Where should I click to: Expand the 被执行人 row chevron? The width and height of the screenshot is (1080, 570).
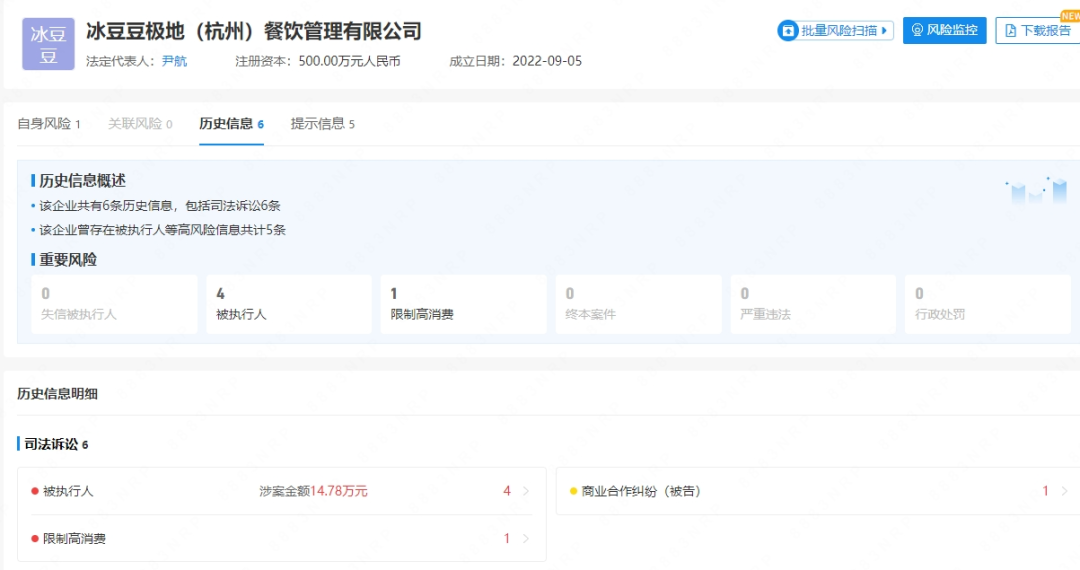(x=526, y=492)
